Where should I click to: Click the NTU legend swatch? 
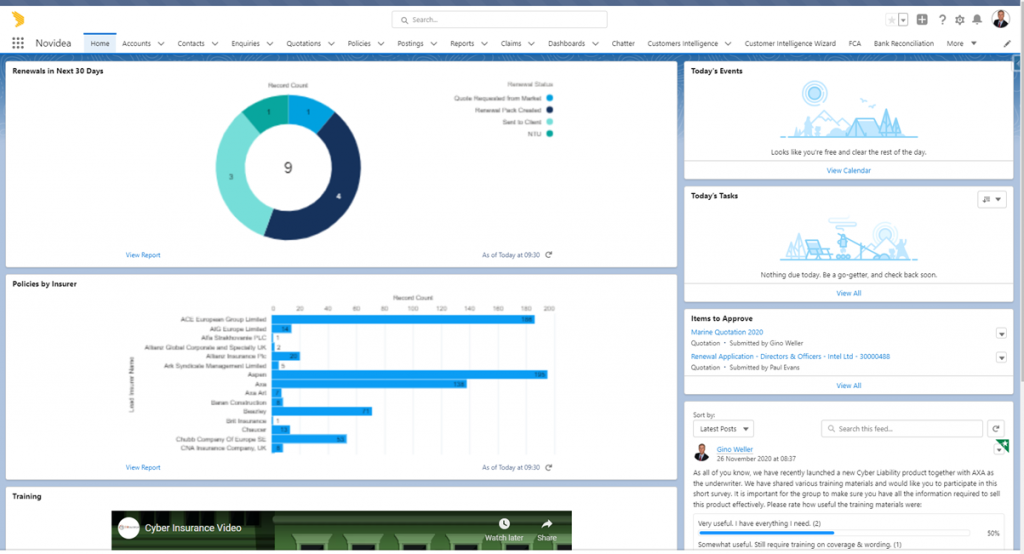(x=549, y=133)
